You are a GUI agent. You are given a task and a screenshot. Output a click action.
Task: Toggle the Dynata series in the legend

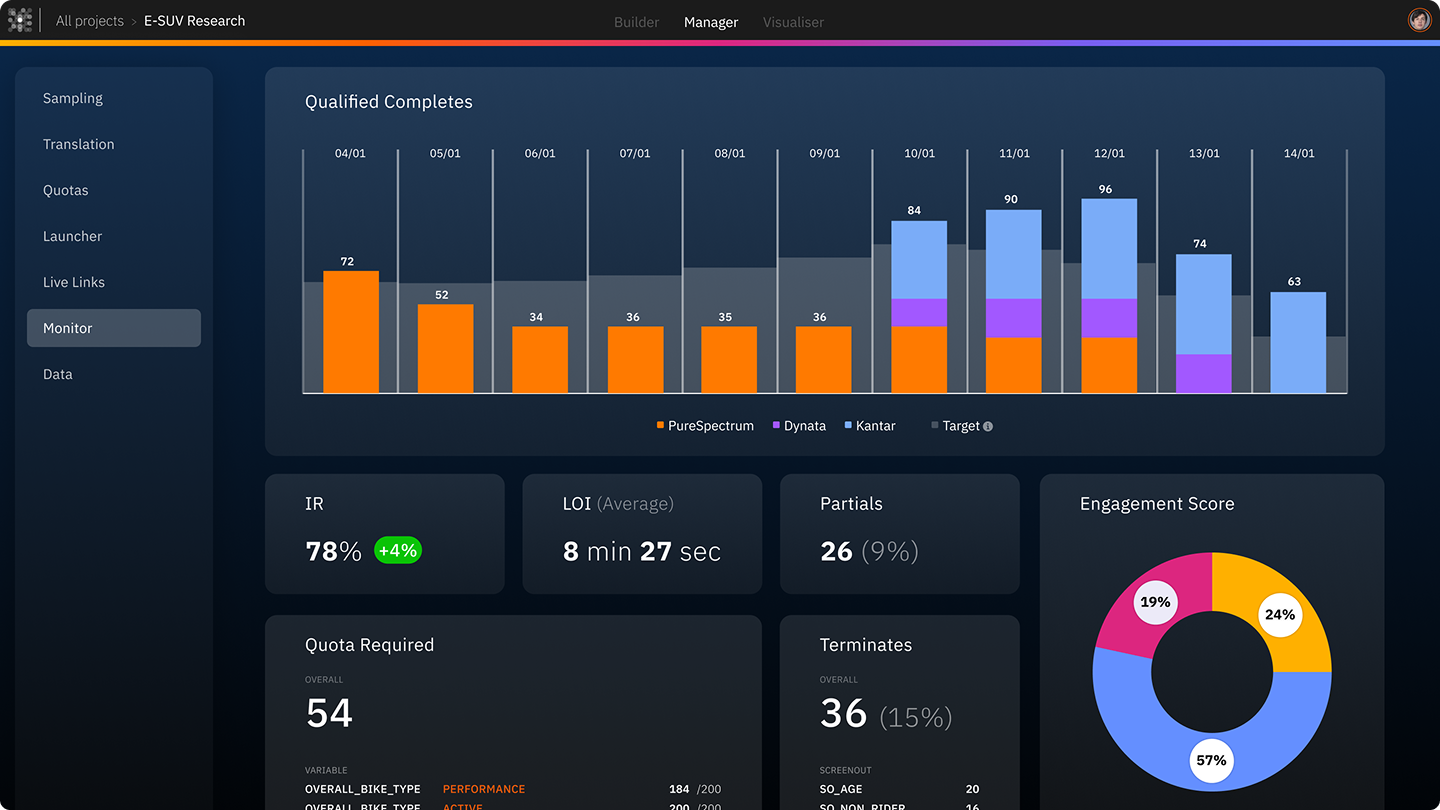point(799,425)
